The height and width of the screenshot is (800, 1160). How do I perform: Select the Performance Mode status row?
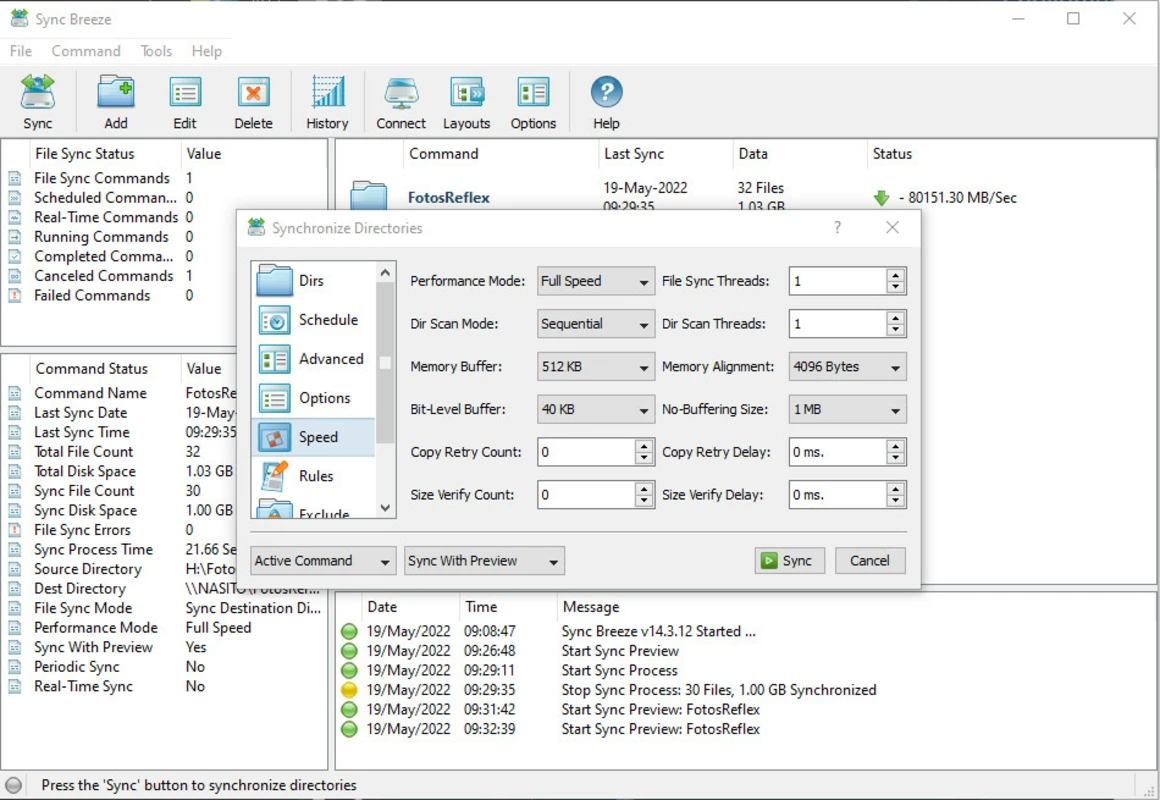(x=164, y=628)
